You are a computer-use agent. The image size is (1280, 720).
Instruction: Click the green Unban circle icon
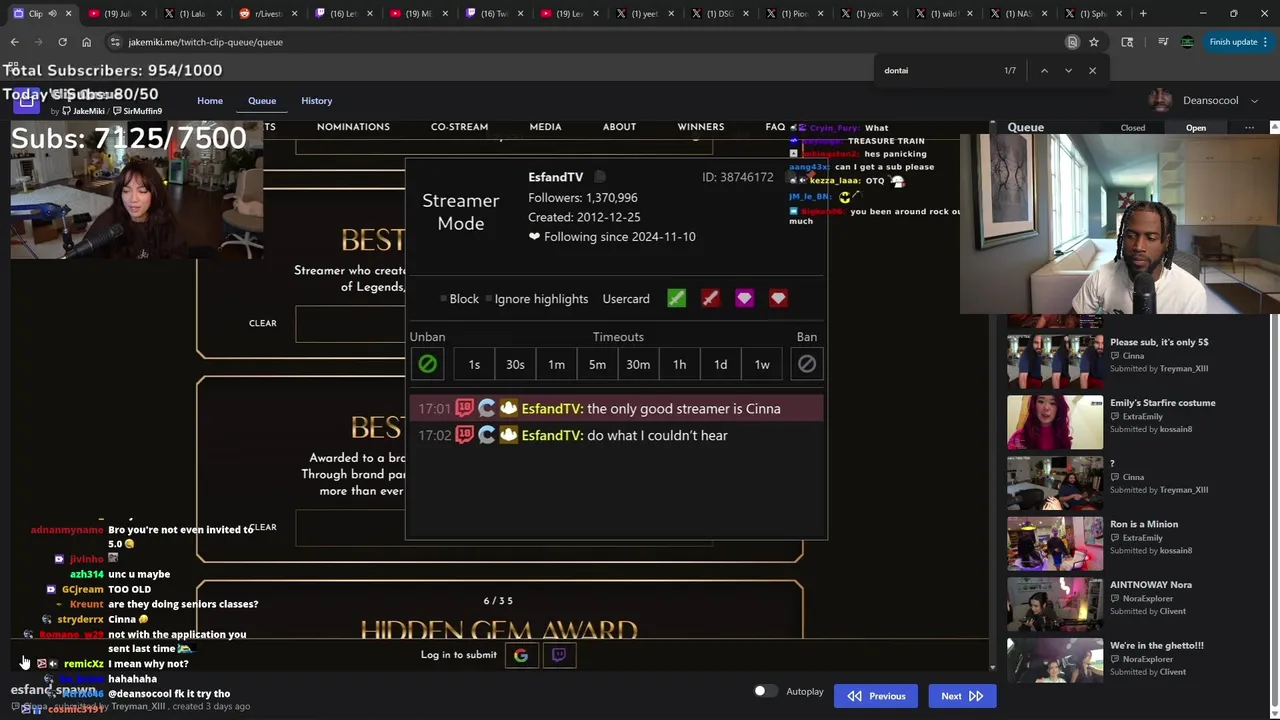(x=427, y=364)
